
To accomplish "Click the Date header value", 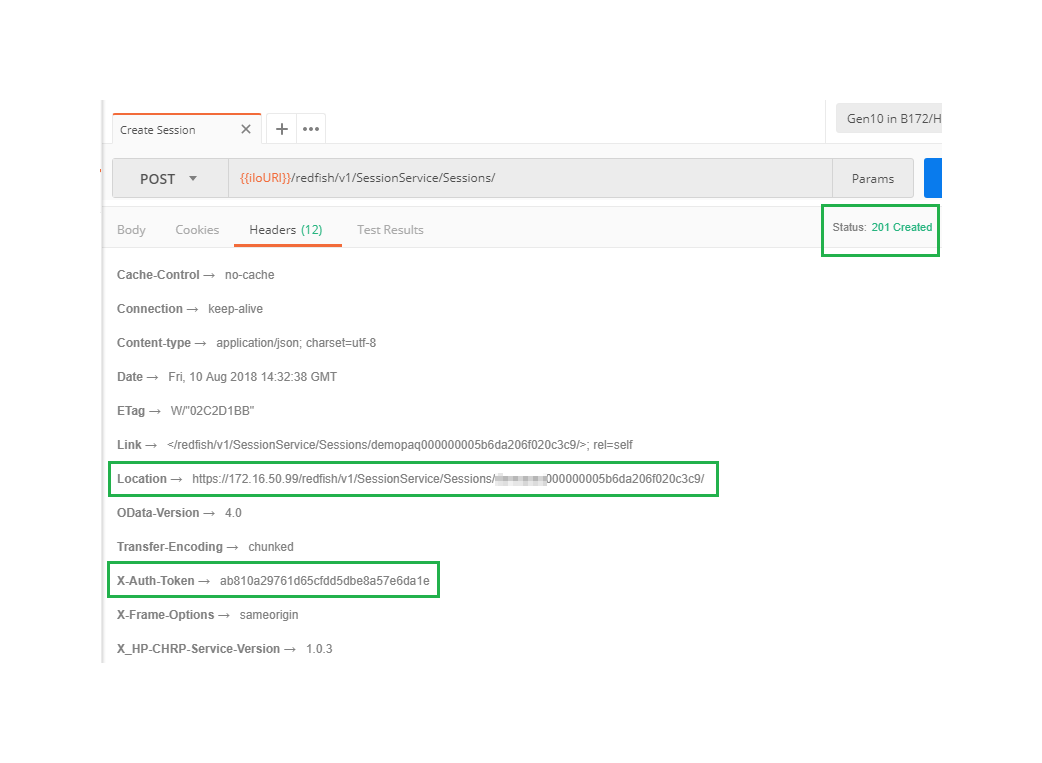I will click(x=252, y=377).
